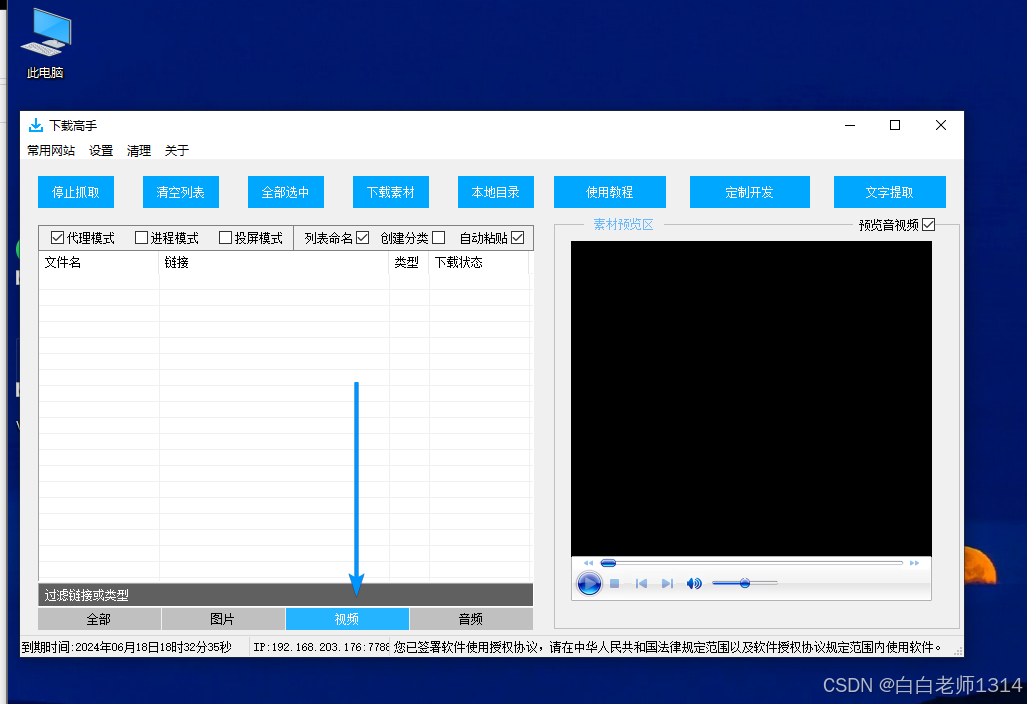Open the 关于 menu
This screenshot has width=1027, height=704.
[177, 151]
